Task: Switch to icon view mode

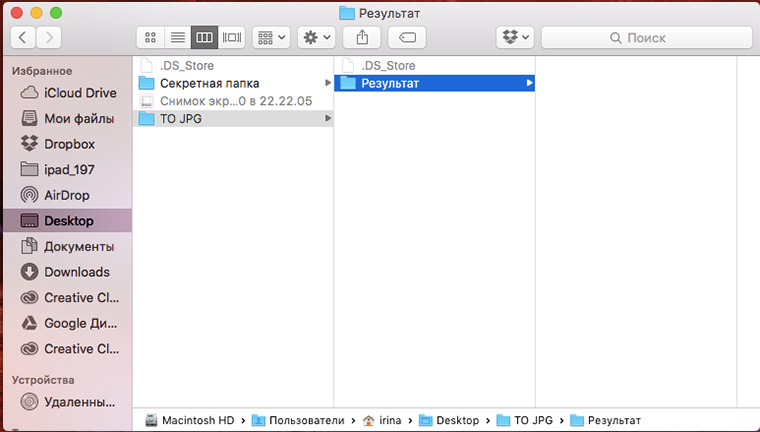Action: 151,37
